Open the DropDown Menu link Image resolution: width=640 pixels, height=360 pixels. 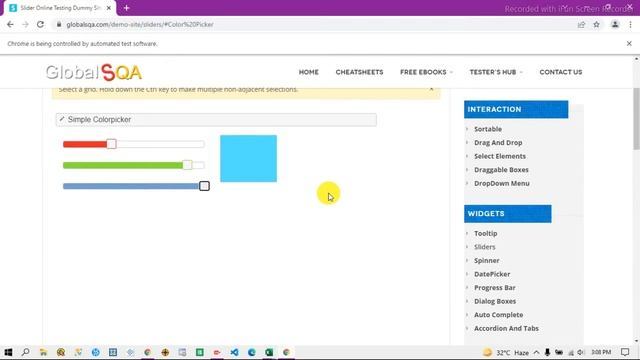pos(502,183)
